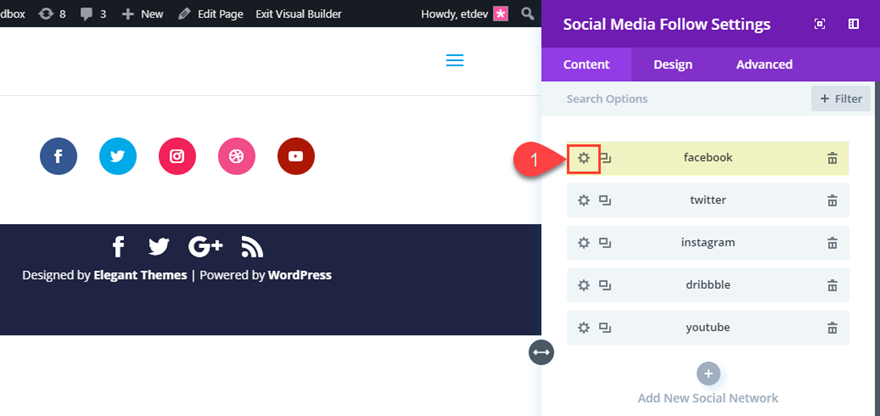Click the admin bar search magnifier
The image size is (880, 416).
[x=528, y=13]
